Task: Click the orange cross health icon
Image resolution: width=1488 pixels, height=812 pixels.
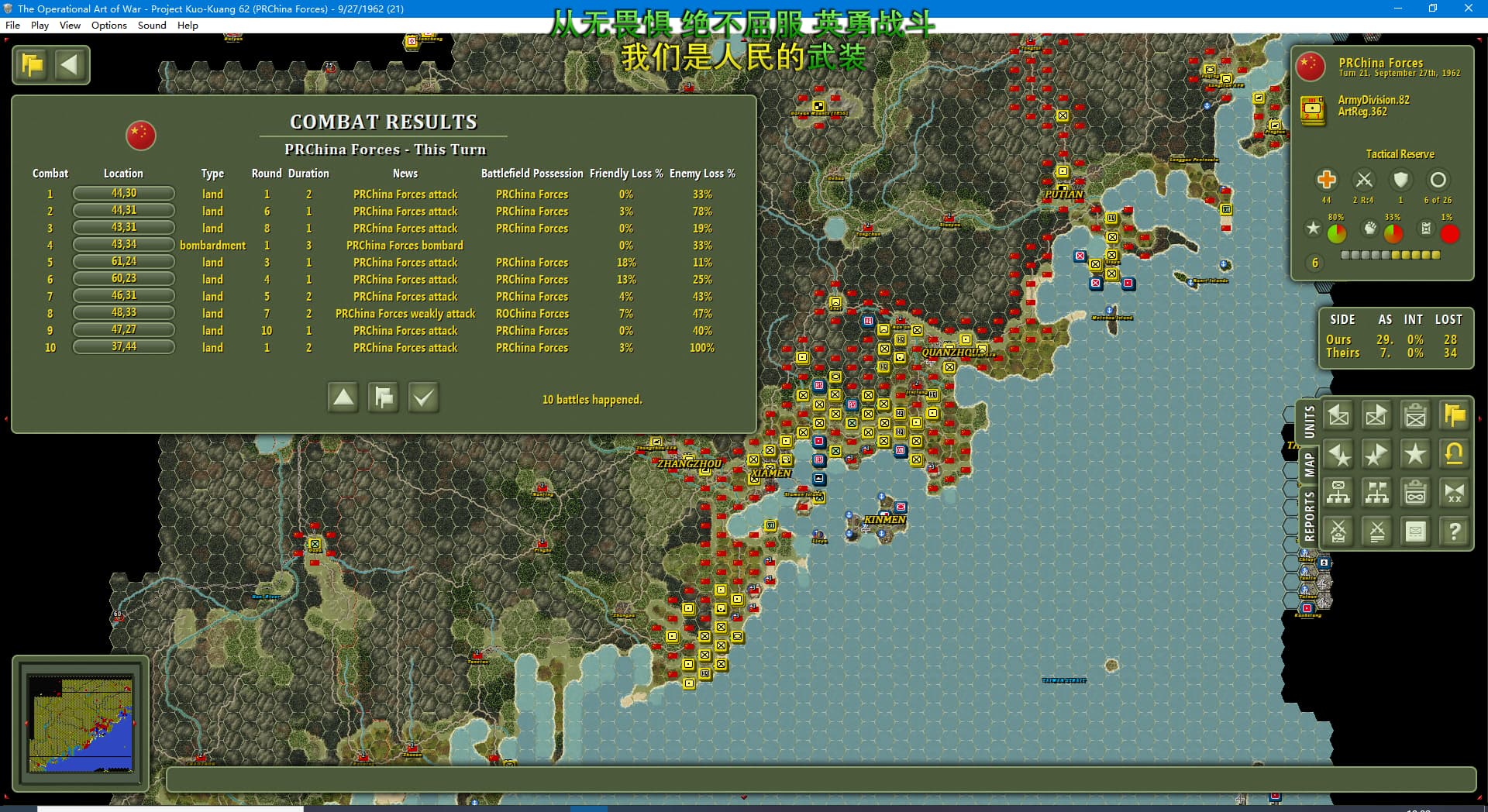Action: click(x=1326, y=180)
